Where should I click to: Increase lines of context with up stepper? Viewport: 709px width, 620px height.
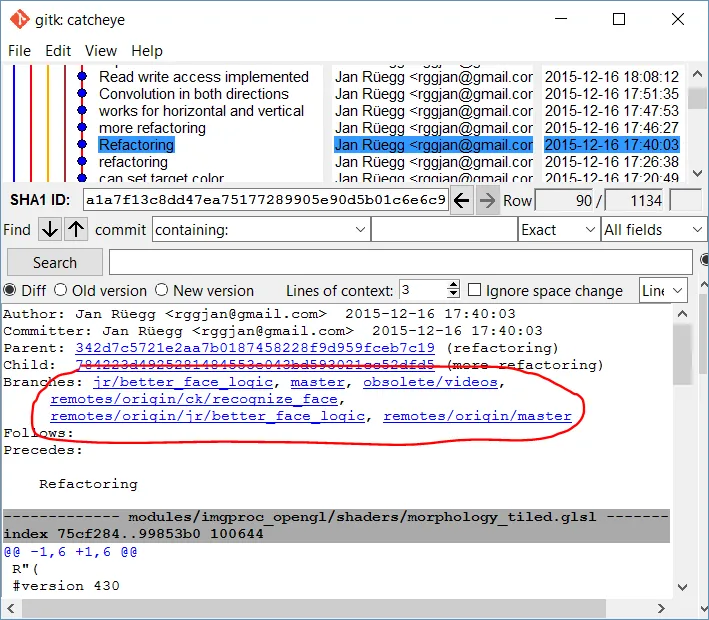(x=453, y=285)
